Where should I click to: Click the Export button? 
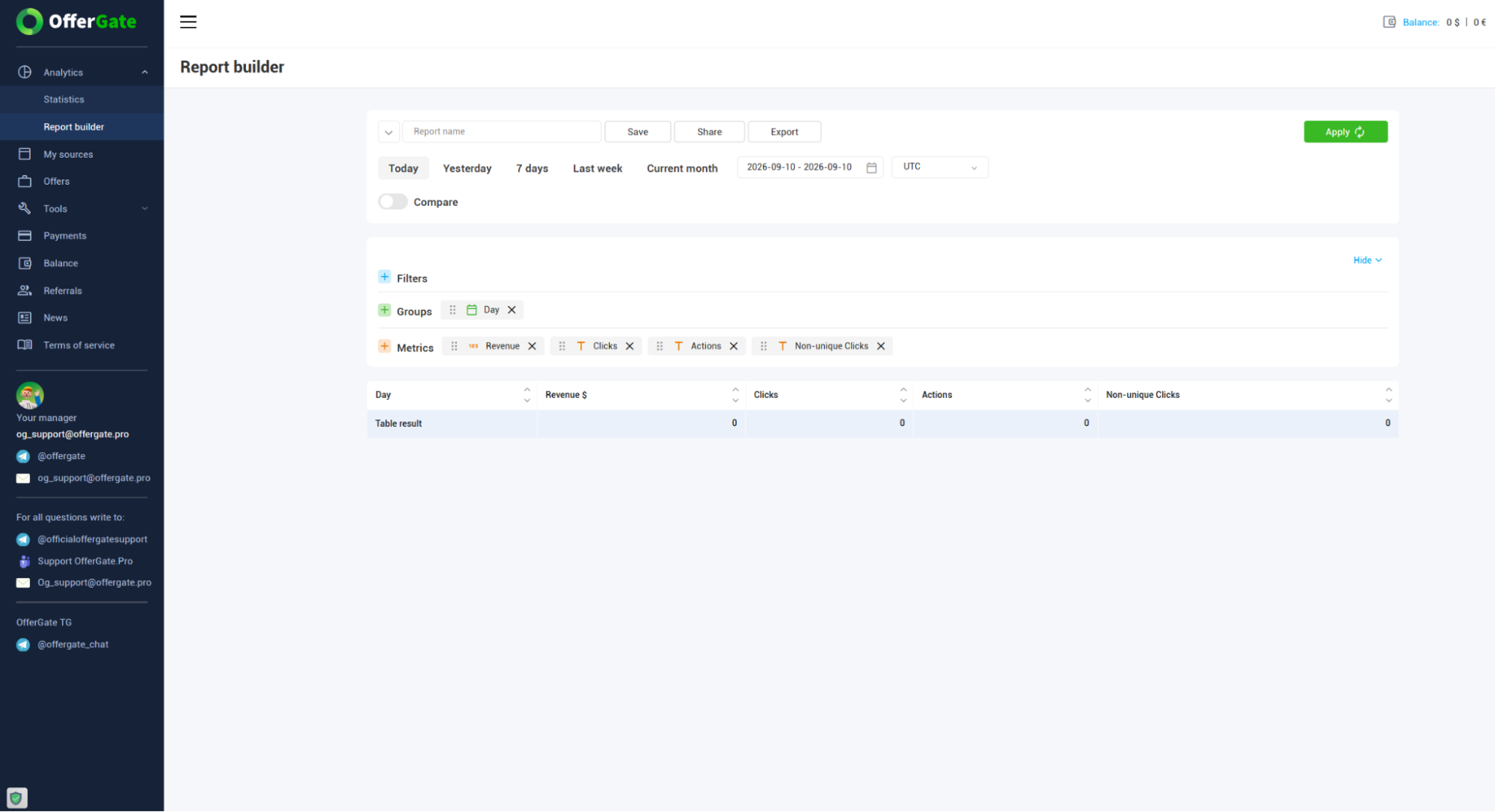[785, 132]
